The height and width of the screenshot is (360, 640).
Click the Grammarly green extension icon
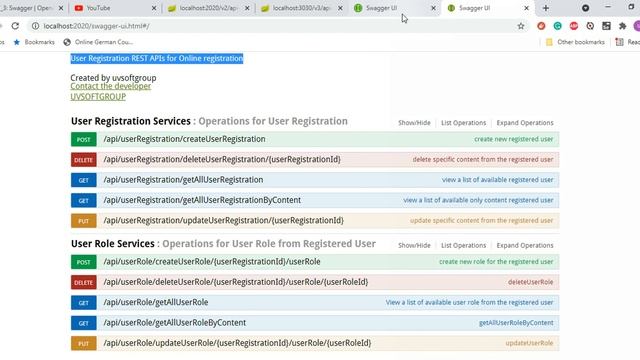pos(558,26)
